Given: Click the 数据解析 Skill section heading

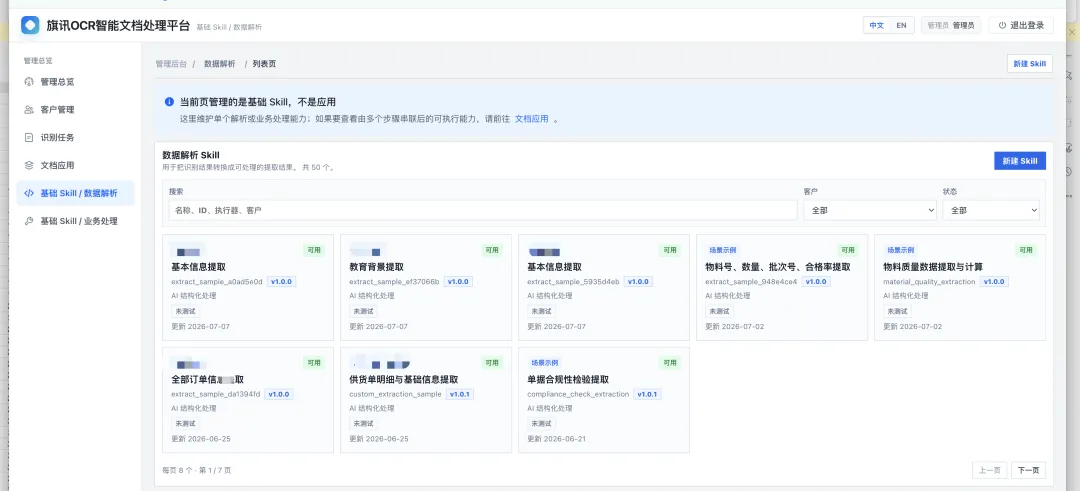Looking at the screenshot, I should coord(191,155).
